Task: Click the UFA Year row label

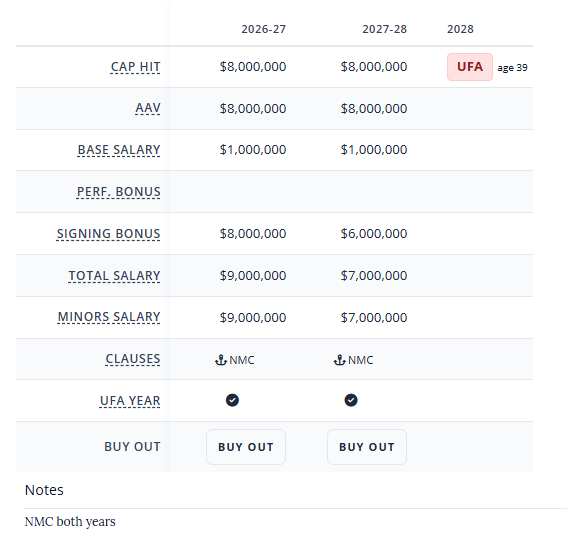Action: [x=130, y=401]
